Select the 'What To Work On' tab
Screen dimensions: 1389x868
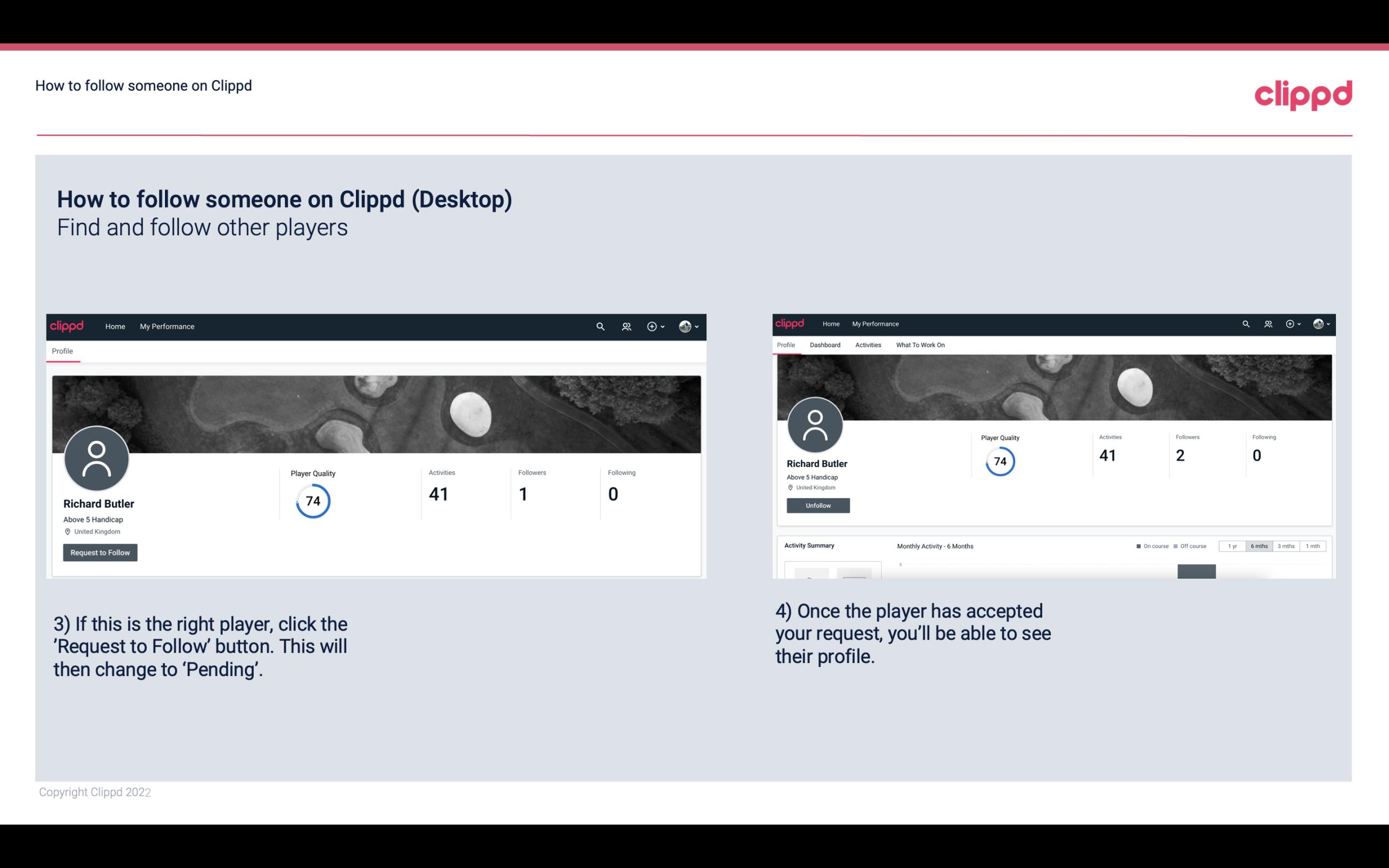click(920, 345)
